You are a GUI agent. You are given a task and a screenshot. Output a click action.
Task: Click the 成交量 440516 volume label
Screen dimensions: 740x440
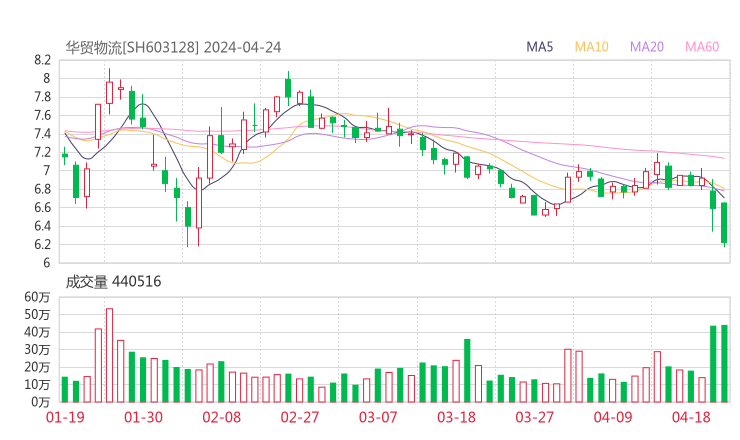coord(113,282)
